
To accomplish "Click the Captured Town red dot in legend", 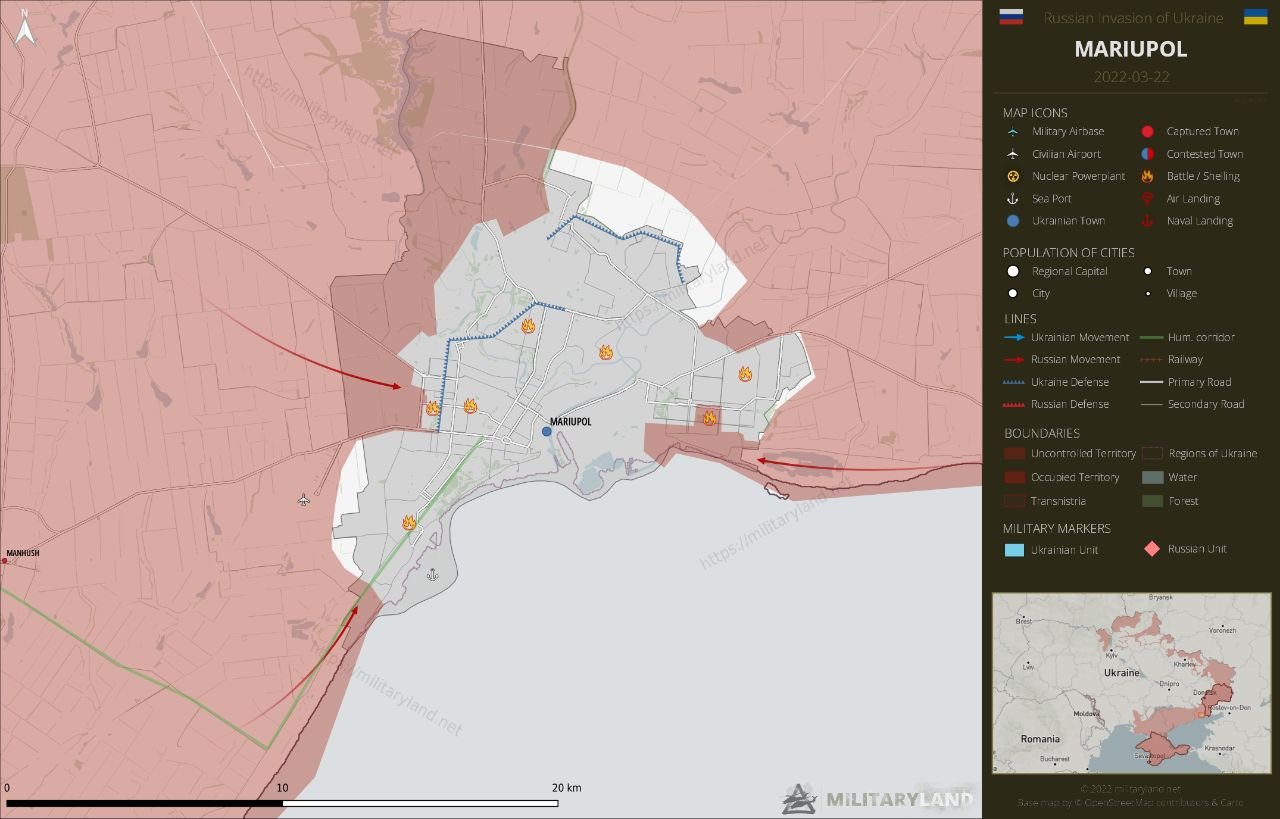I will 1146,132.
